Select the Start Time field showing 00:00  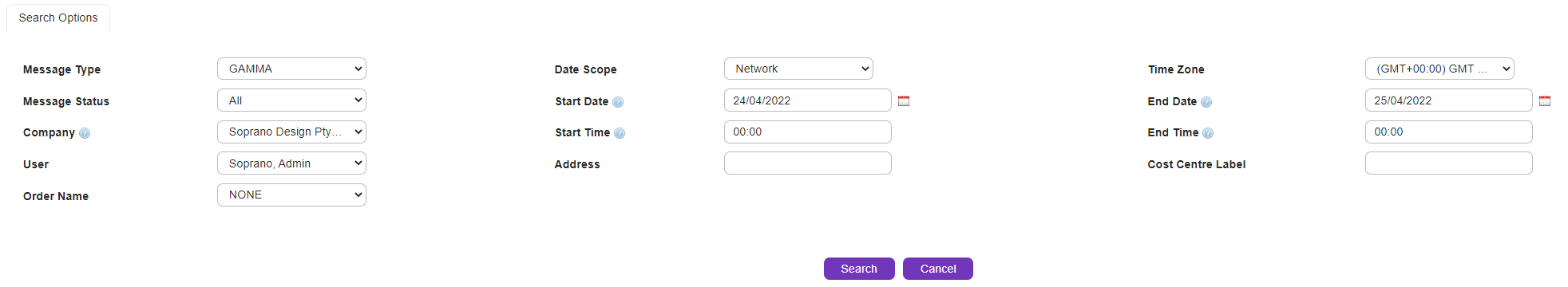(808, 132)
